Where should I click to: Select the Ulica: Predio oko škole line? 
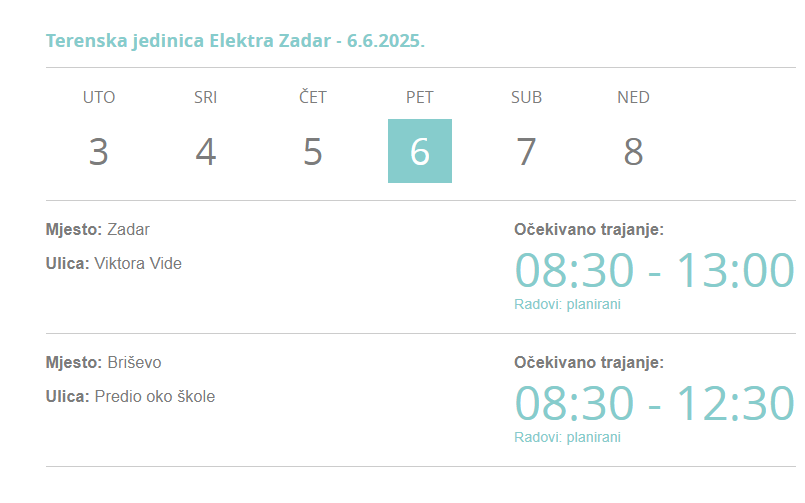(x=130, y=396)
